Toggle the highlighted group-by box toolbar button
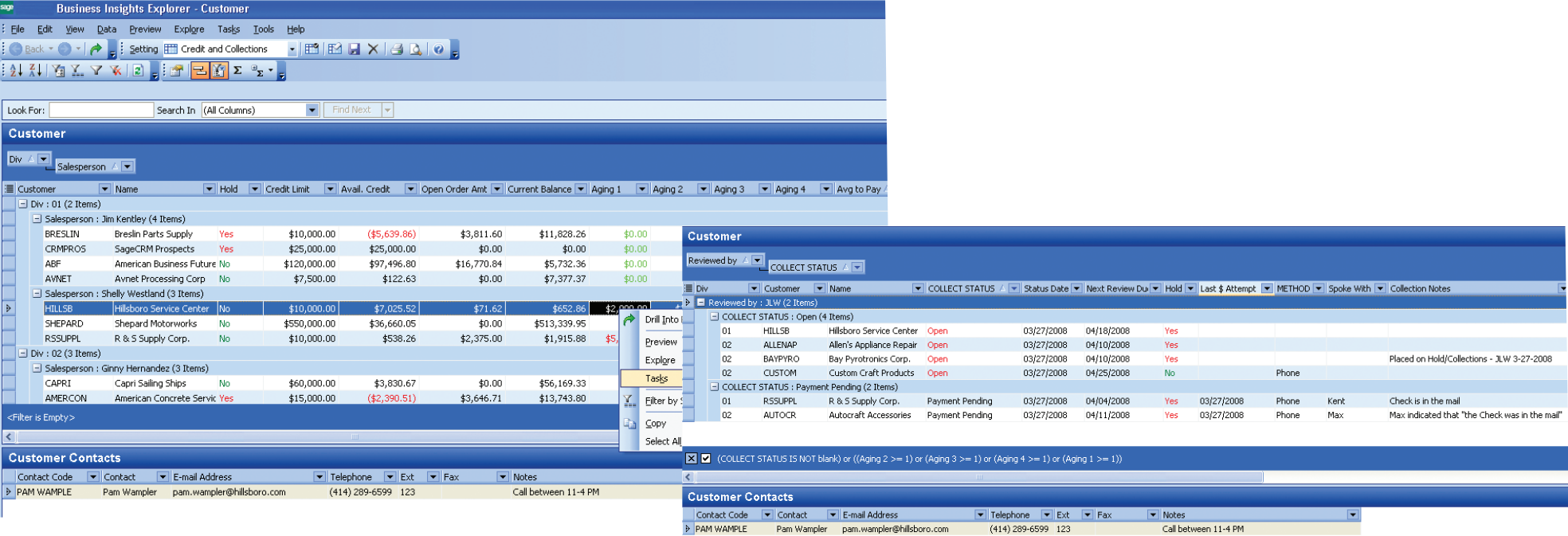This screenshot has height=536, width=1568. (199, 71)
